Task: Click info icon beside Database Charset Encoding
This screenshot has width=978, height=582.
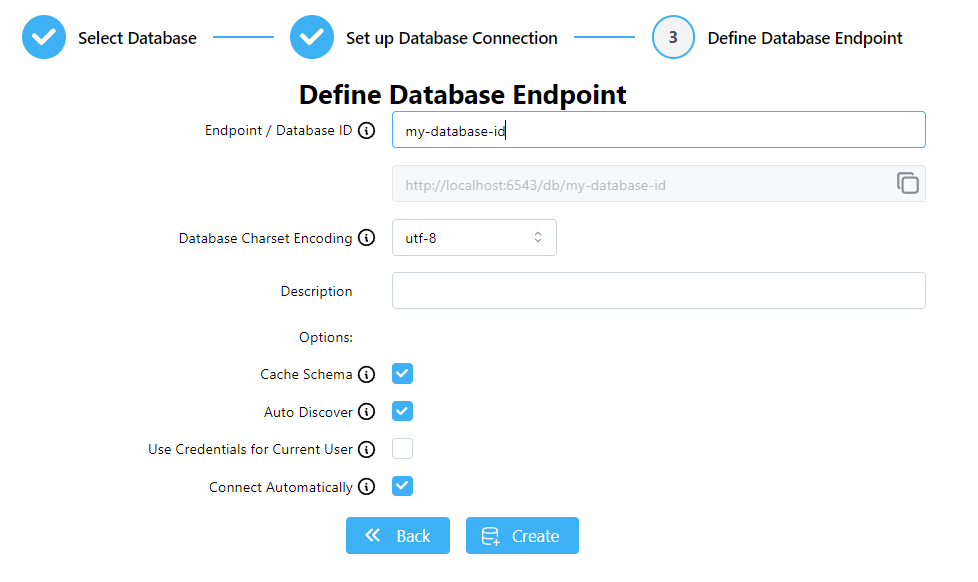Action: click(x=366, y=238)
